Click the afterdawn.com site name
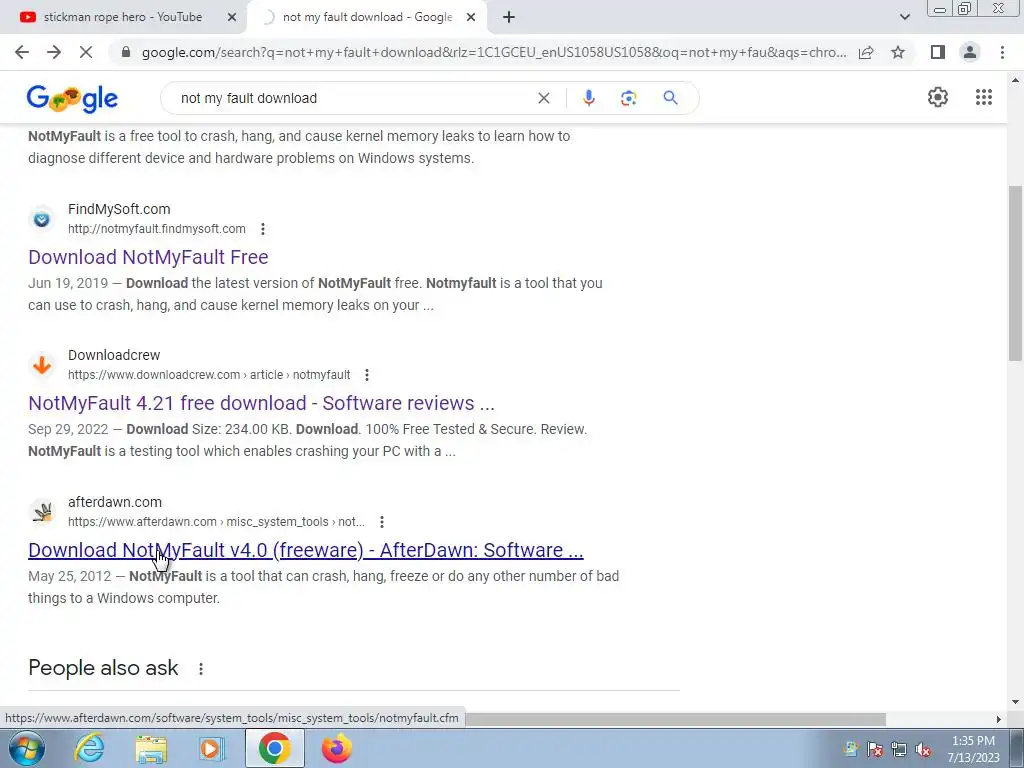 click(x=115, y=502)
